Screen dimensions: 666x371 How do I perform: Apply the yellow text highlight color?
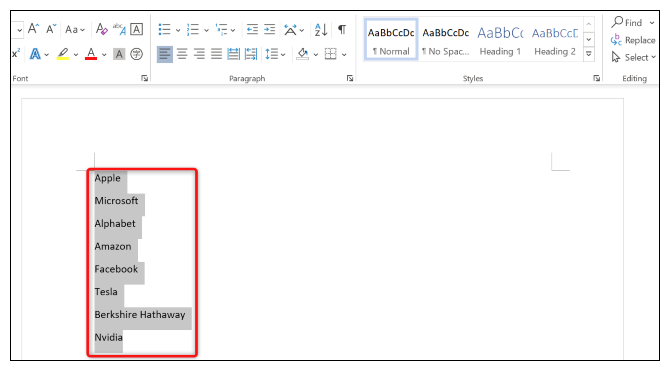tap(63, 54)
